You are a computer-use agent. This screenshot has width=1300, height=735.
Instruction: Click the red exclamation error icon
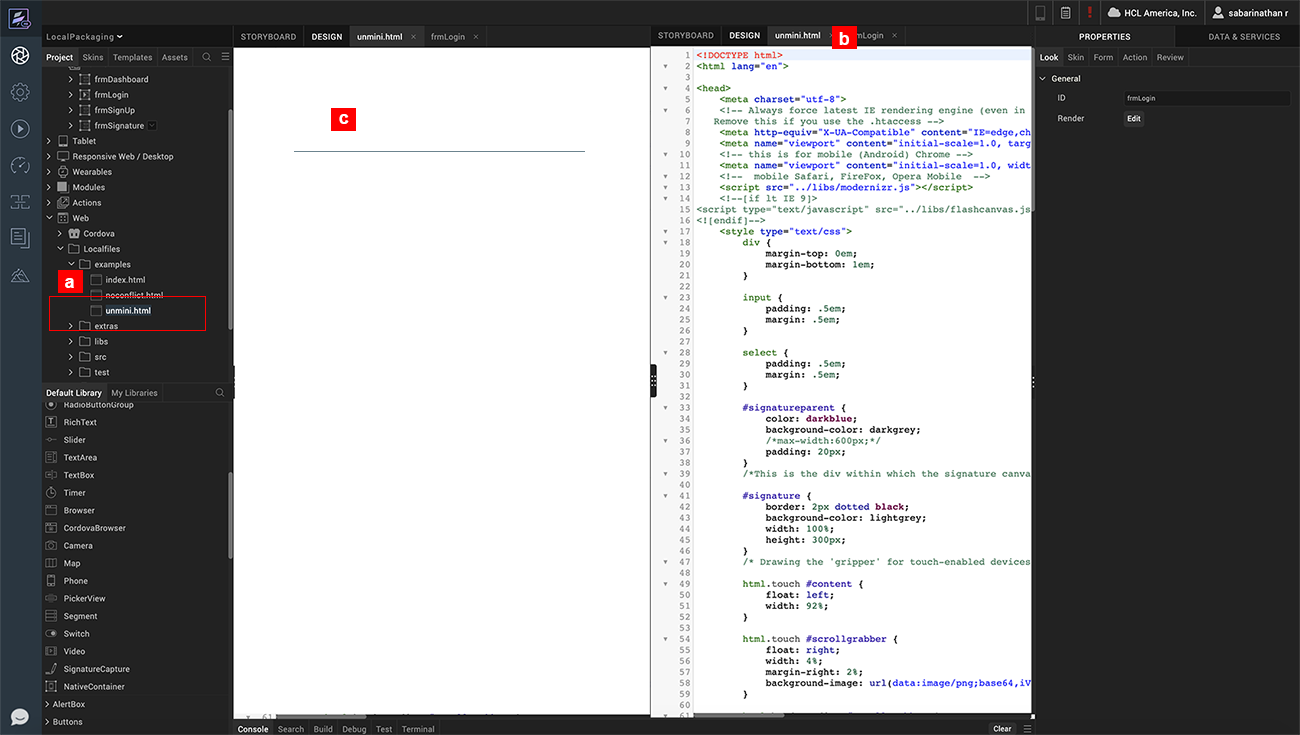tap(1089, 13)
